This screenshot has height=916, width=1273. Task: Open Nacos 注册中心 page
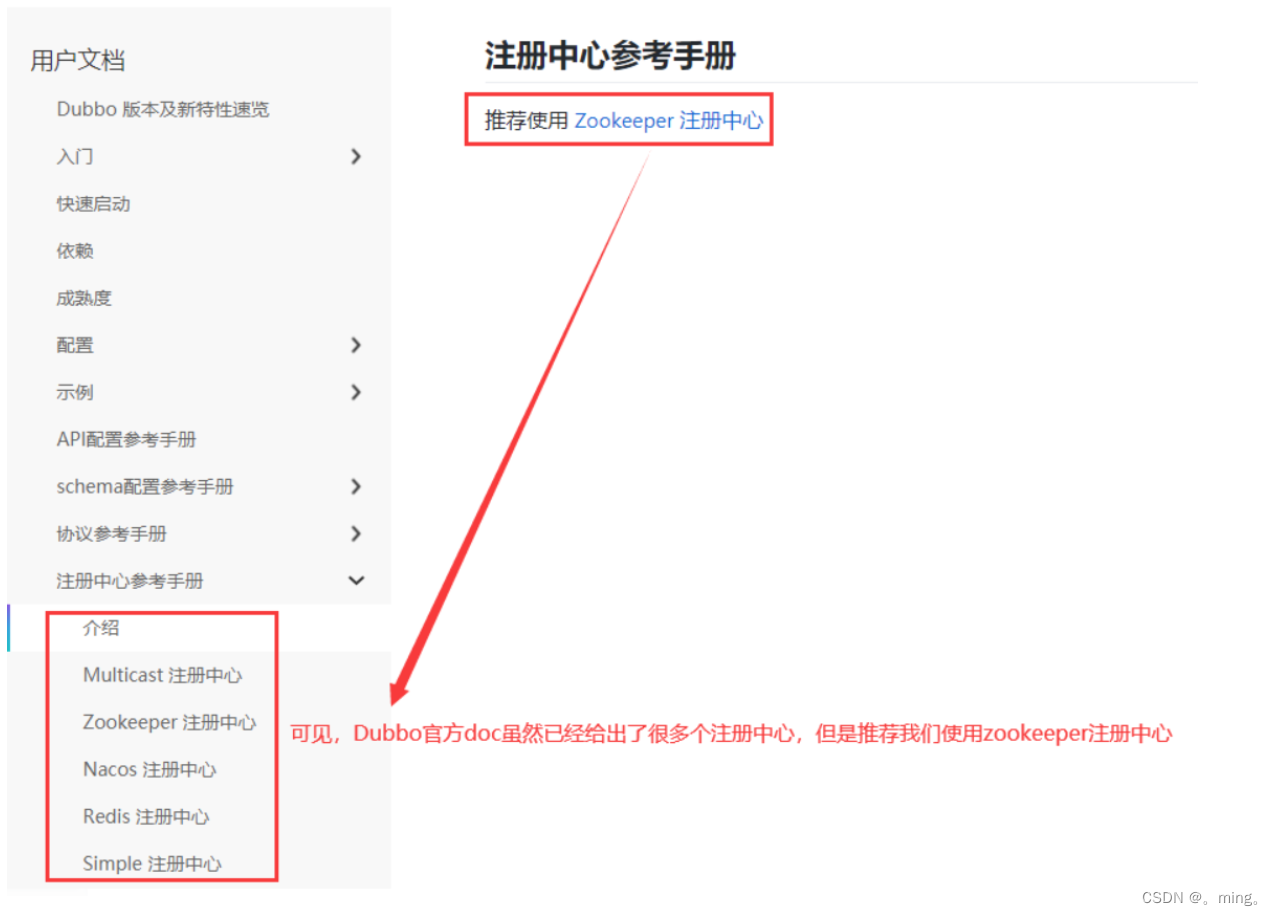(x=149, y=769)
